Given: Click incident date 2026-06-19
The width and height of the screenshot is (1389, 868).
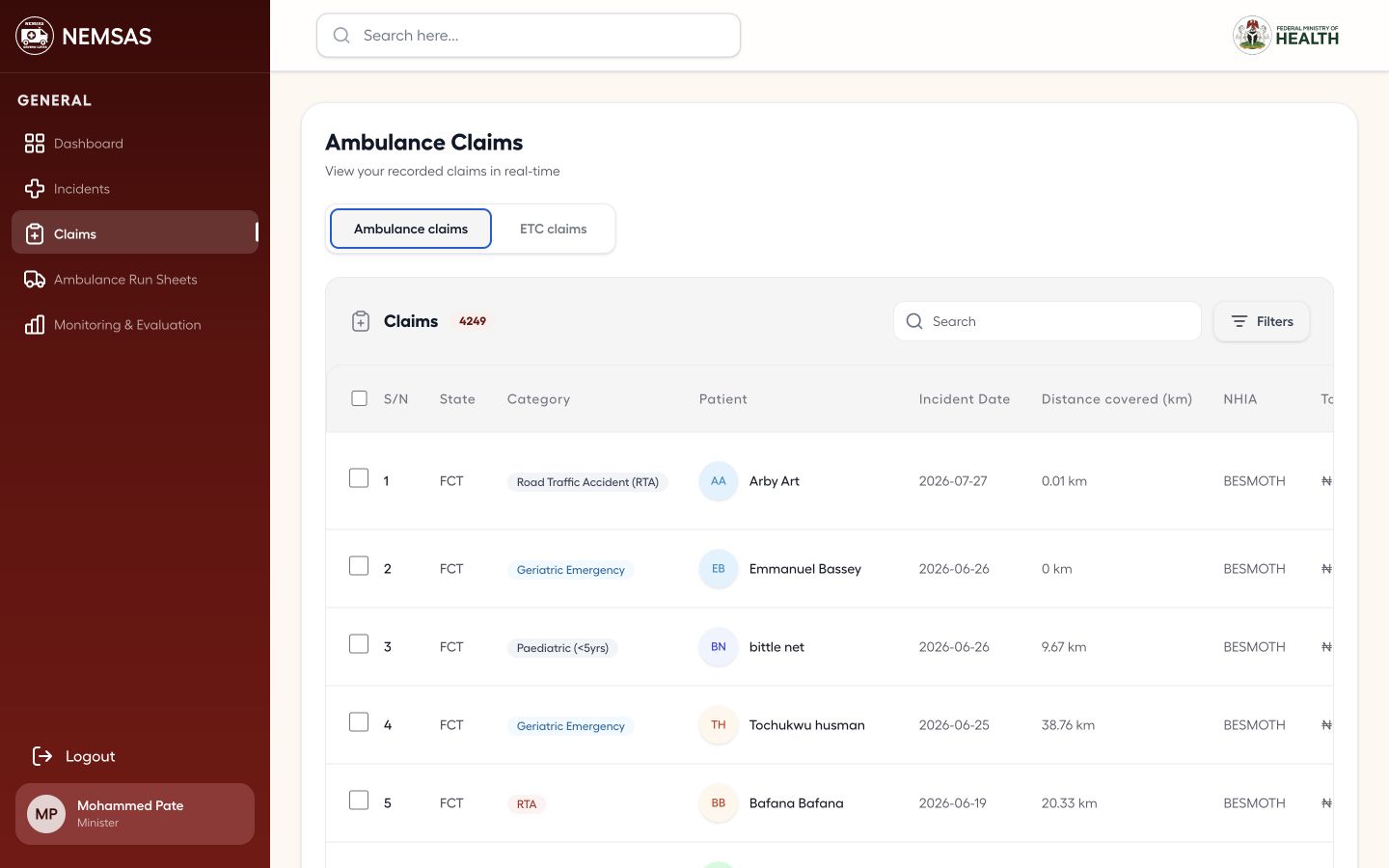Looking at the screenshot, I should [x=953, y=803].
